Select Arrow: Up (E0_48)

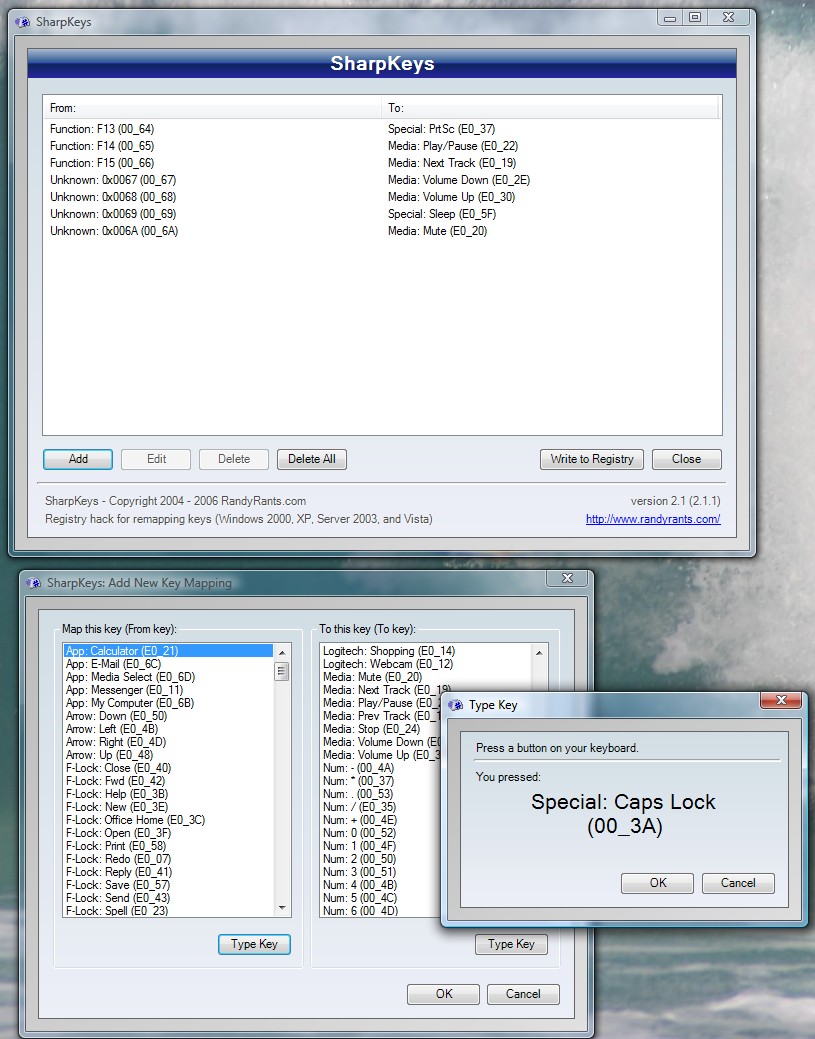point(168,755)
